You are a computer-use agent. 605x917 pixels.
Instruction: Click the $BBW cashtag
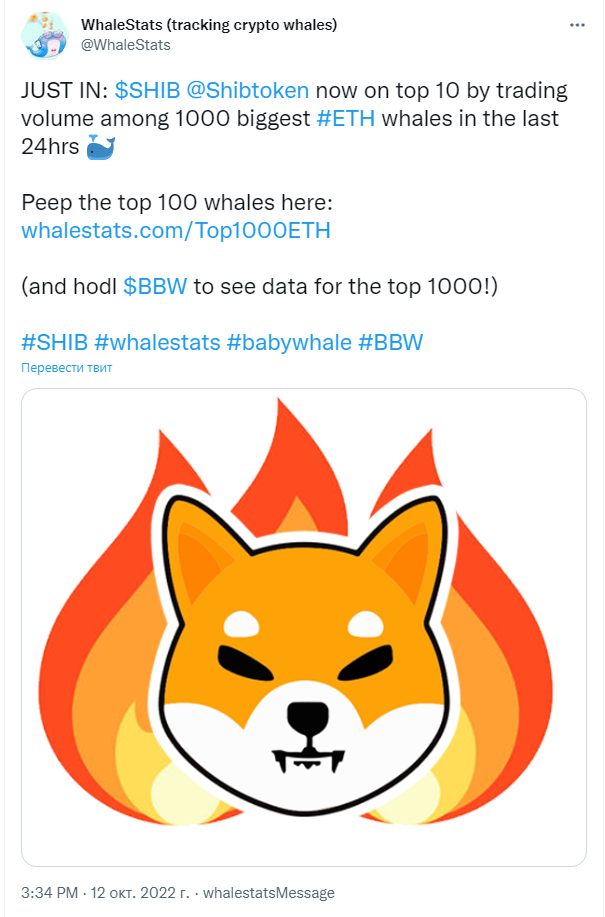pyautogui.click(x=155, y=287)
